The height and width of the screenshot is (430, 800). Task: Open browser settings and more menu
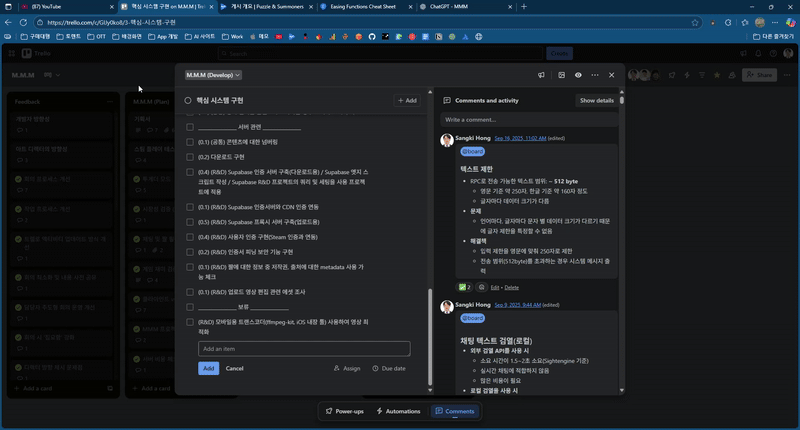click(775, 22)
